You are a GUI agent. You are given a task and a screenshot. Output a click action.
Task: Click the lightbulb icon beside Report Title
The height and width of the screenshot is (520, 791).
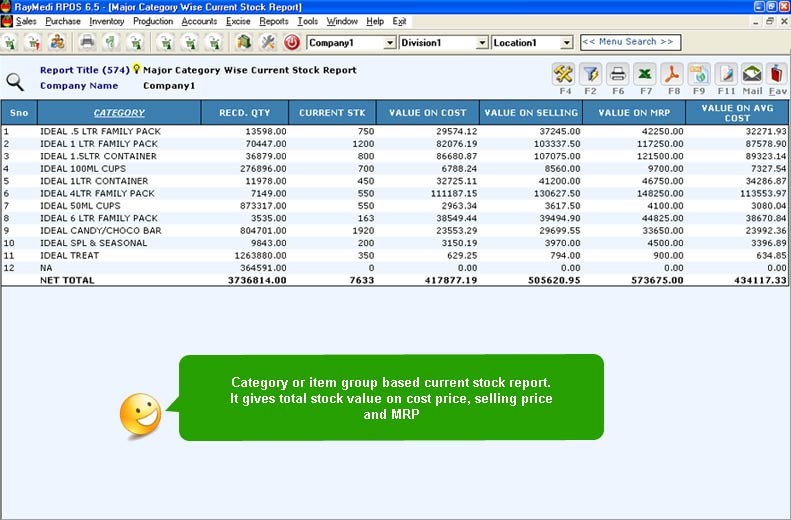136,69
